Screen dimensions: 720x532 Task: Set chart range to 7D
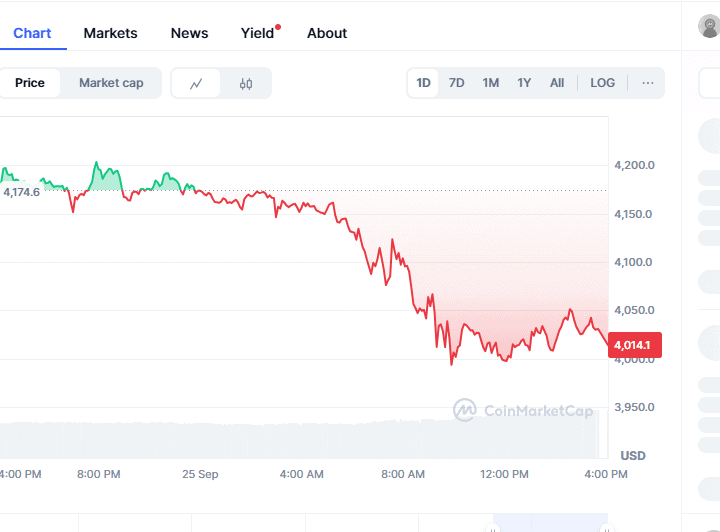coord(457,83)
